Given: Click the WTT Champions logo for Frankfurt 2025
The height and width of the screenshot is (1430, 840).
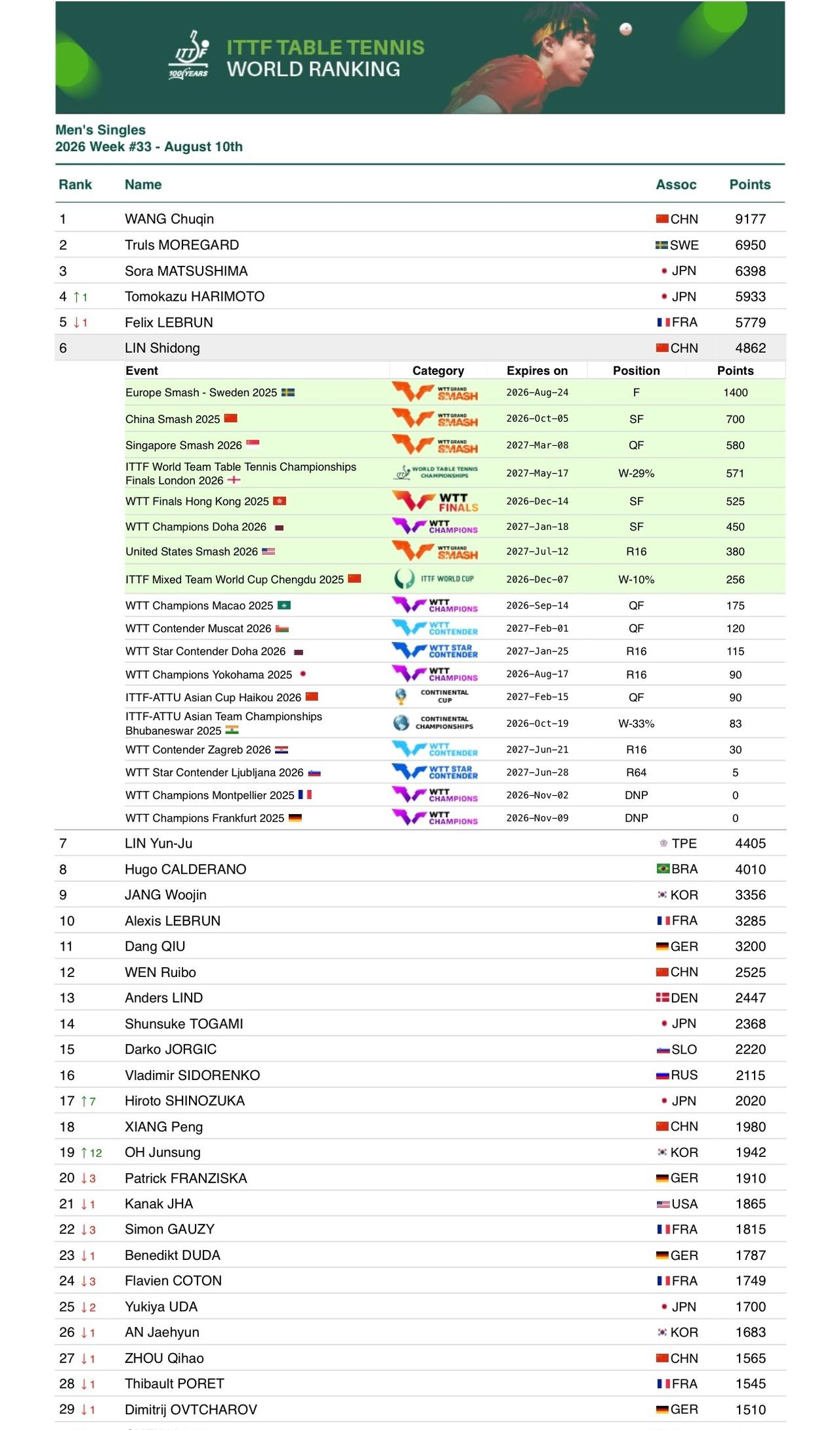Looking at the screenshot, I should click(434, 817).
